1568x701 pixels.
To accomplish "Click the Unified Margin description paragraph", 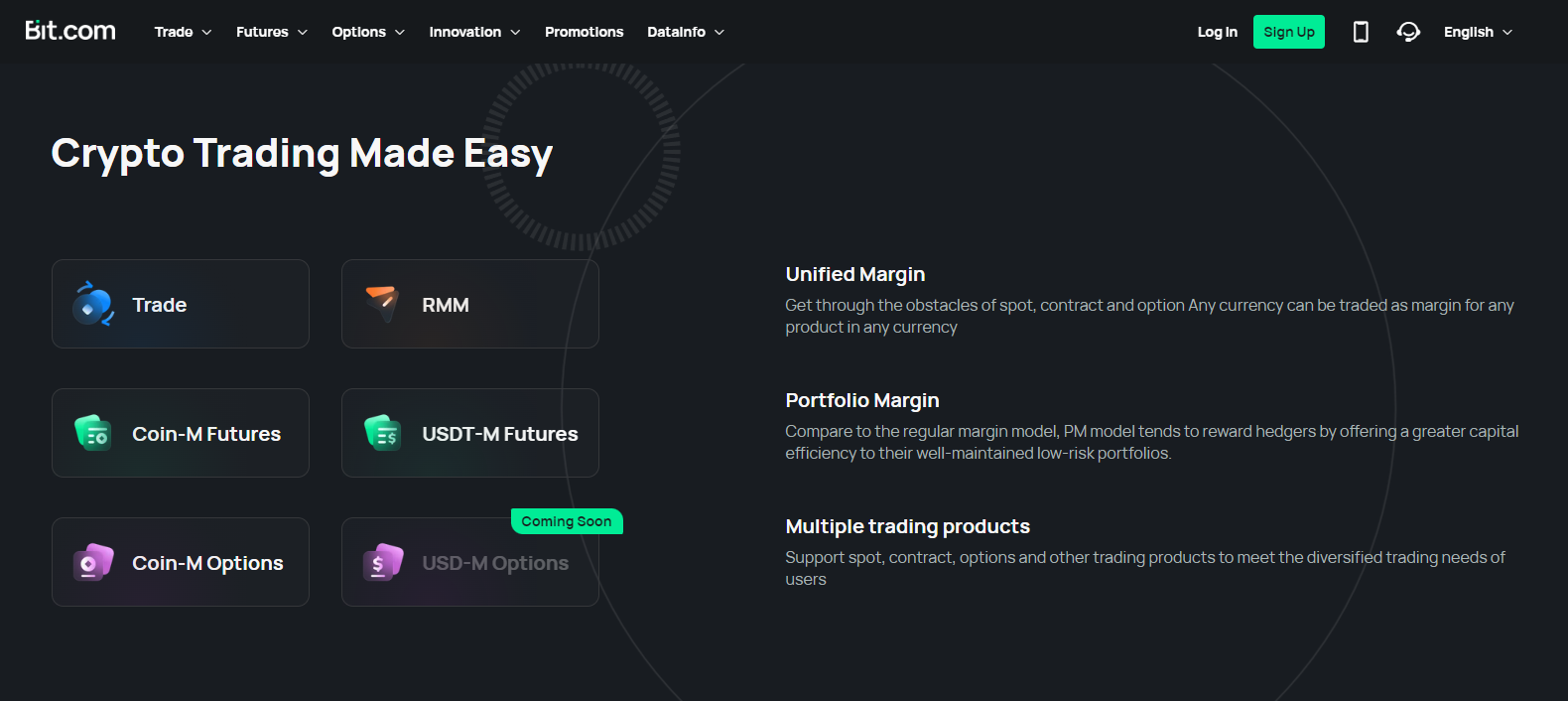I will [1149, 316].
